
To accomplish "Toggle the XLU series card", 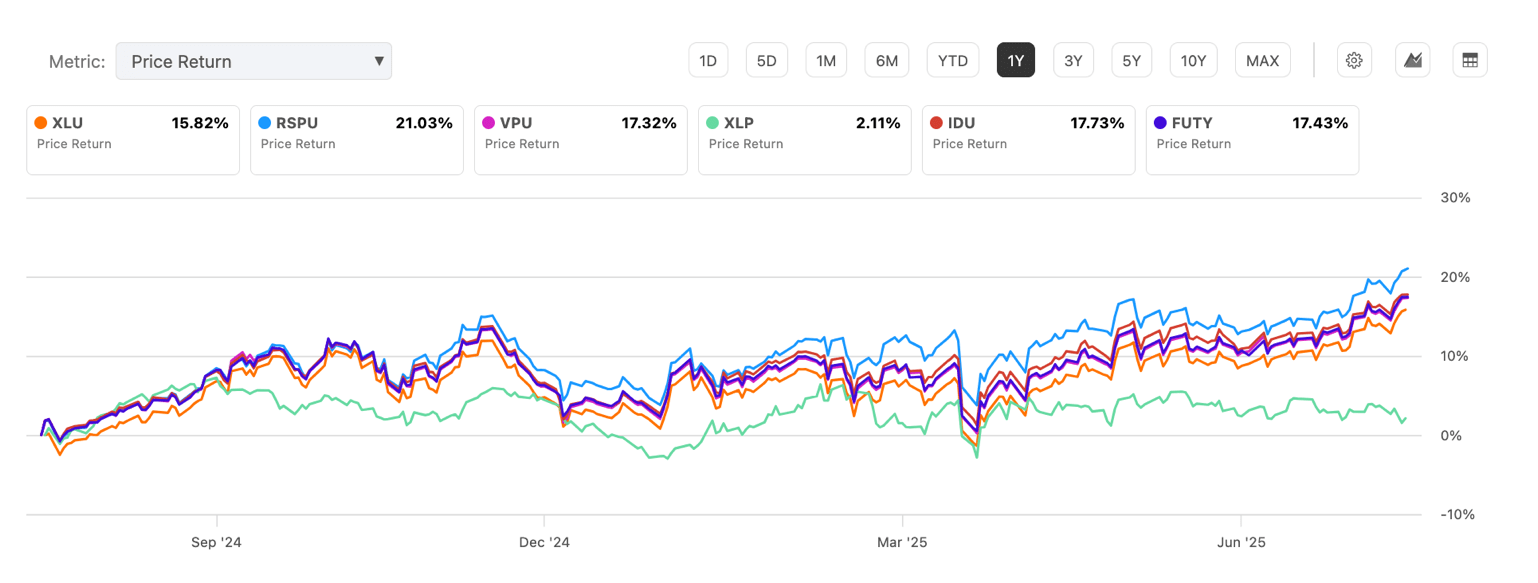I will point(133,139).
